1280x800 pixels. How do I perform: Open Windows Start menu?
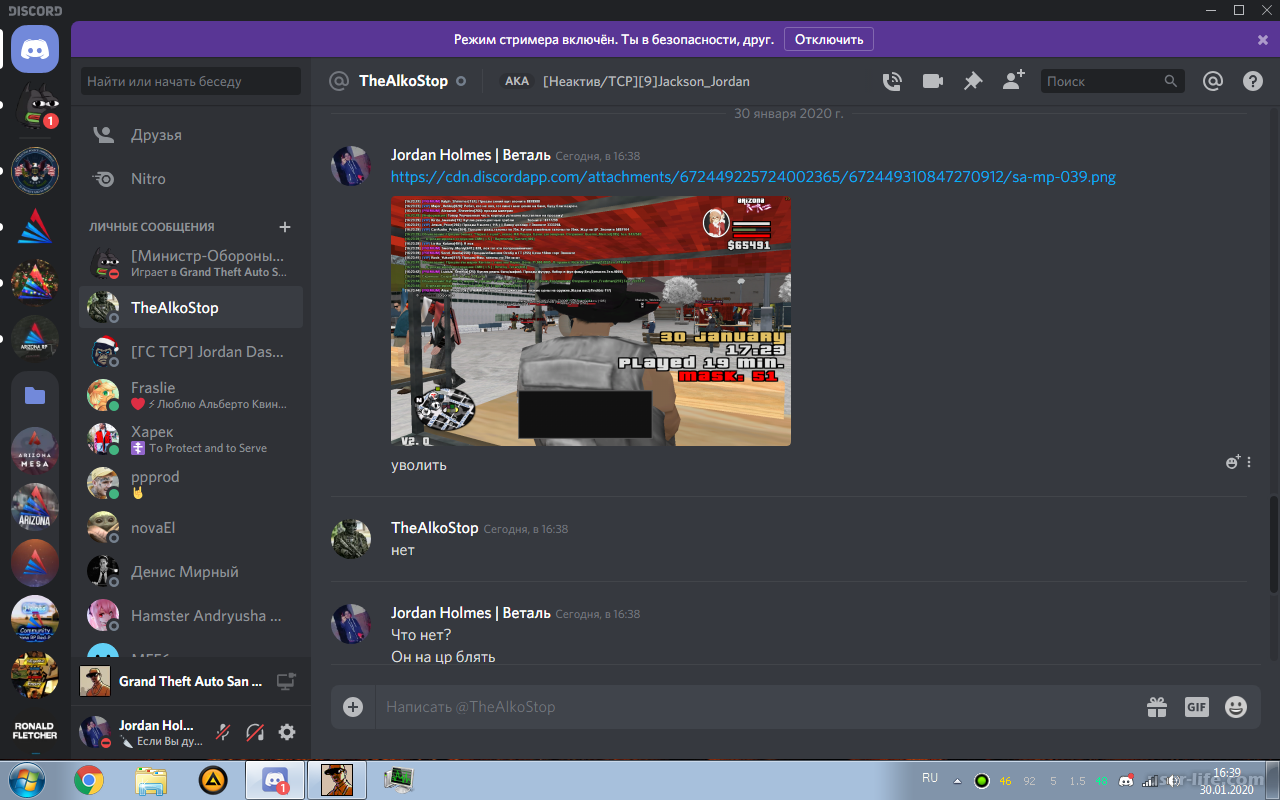[26, 780]
